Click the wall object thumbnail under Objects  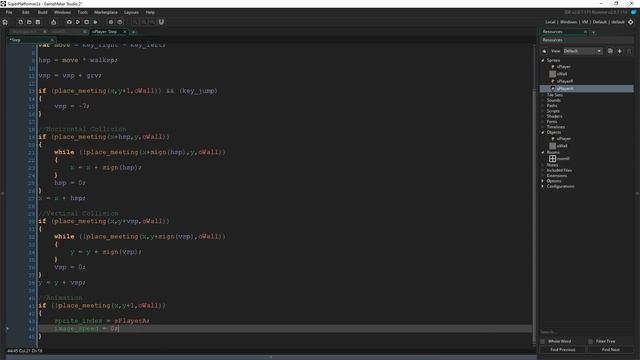[x=552, y=146]
